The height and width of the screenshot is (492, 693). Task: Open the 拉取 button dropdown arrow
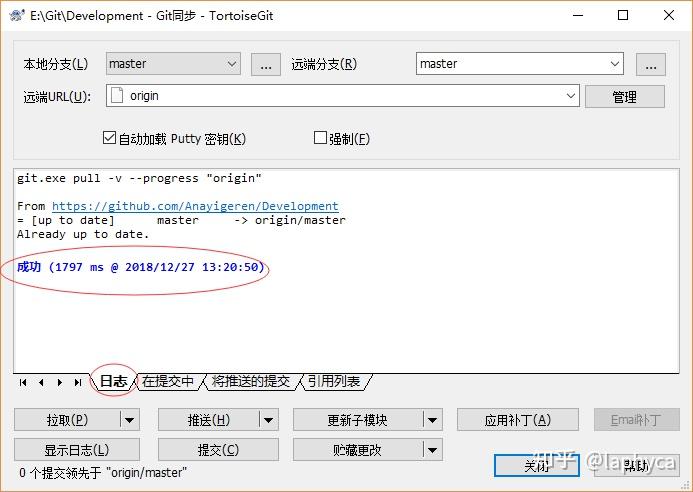click(129, 420)
